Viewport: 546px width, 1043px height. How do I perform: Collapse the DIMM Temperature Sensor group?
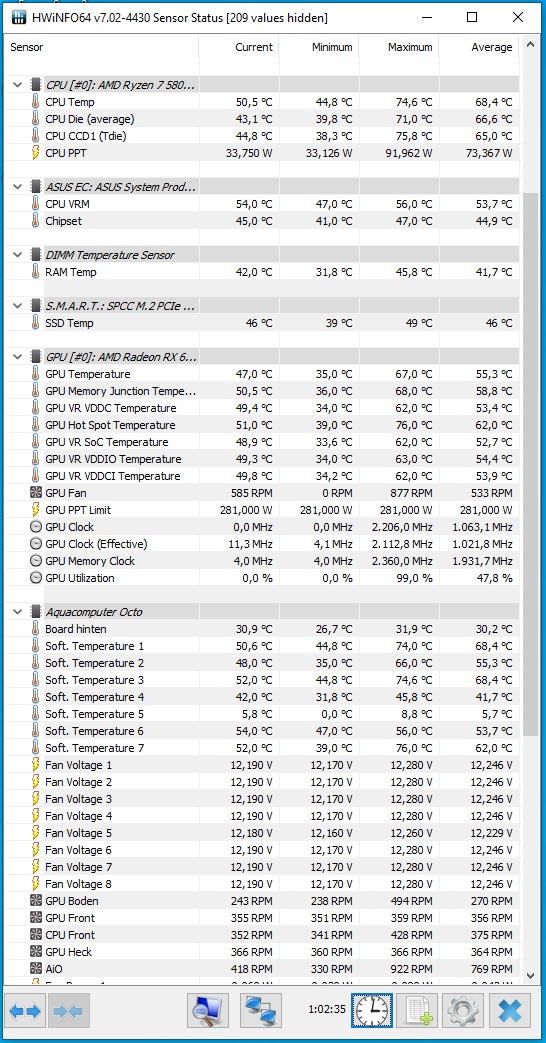pyautogui.click(x=17, y=255)
